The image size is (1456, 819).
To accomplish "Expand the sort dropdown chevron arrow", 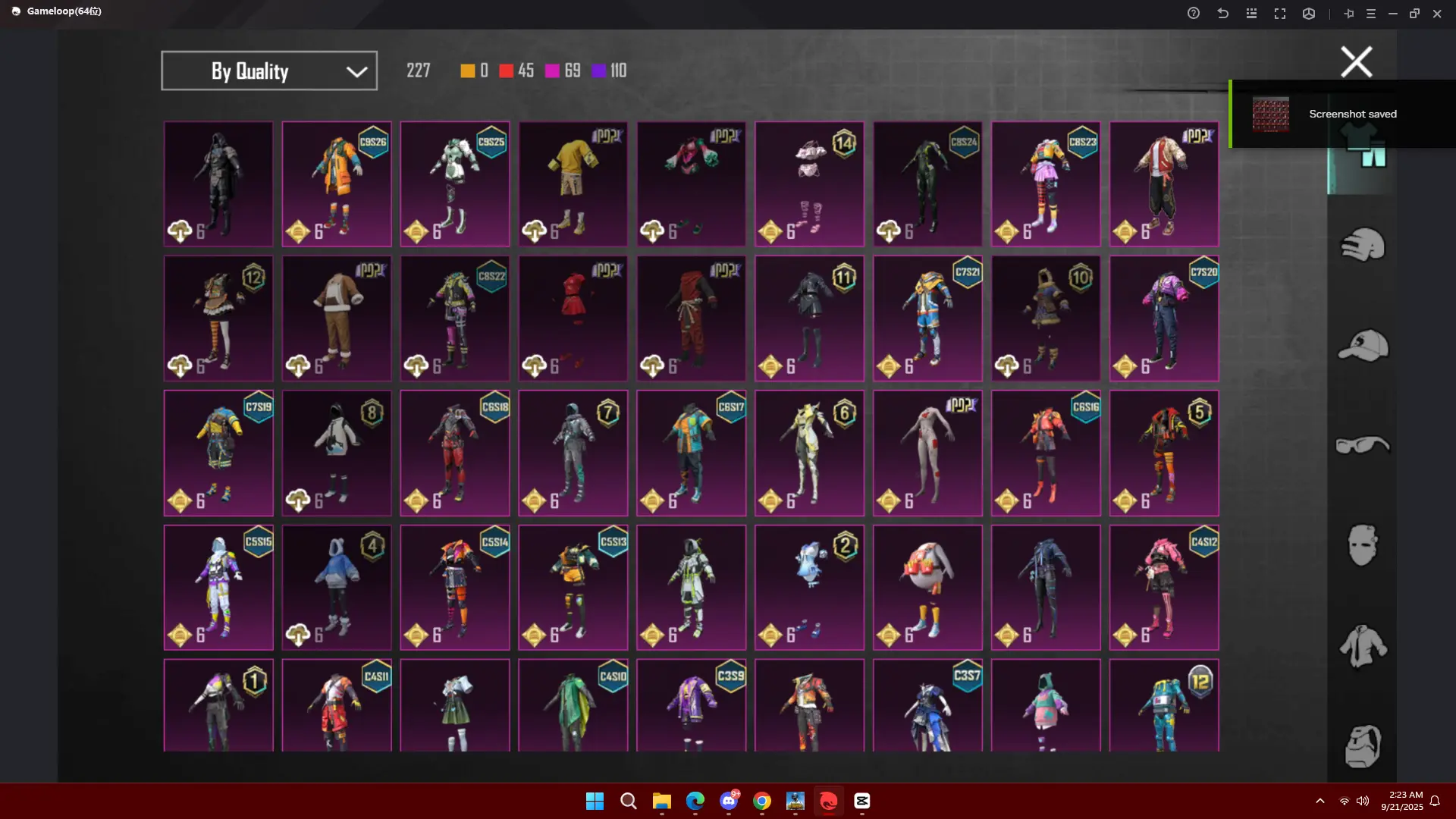I will [x=356, y=72].
